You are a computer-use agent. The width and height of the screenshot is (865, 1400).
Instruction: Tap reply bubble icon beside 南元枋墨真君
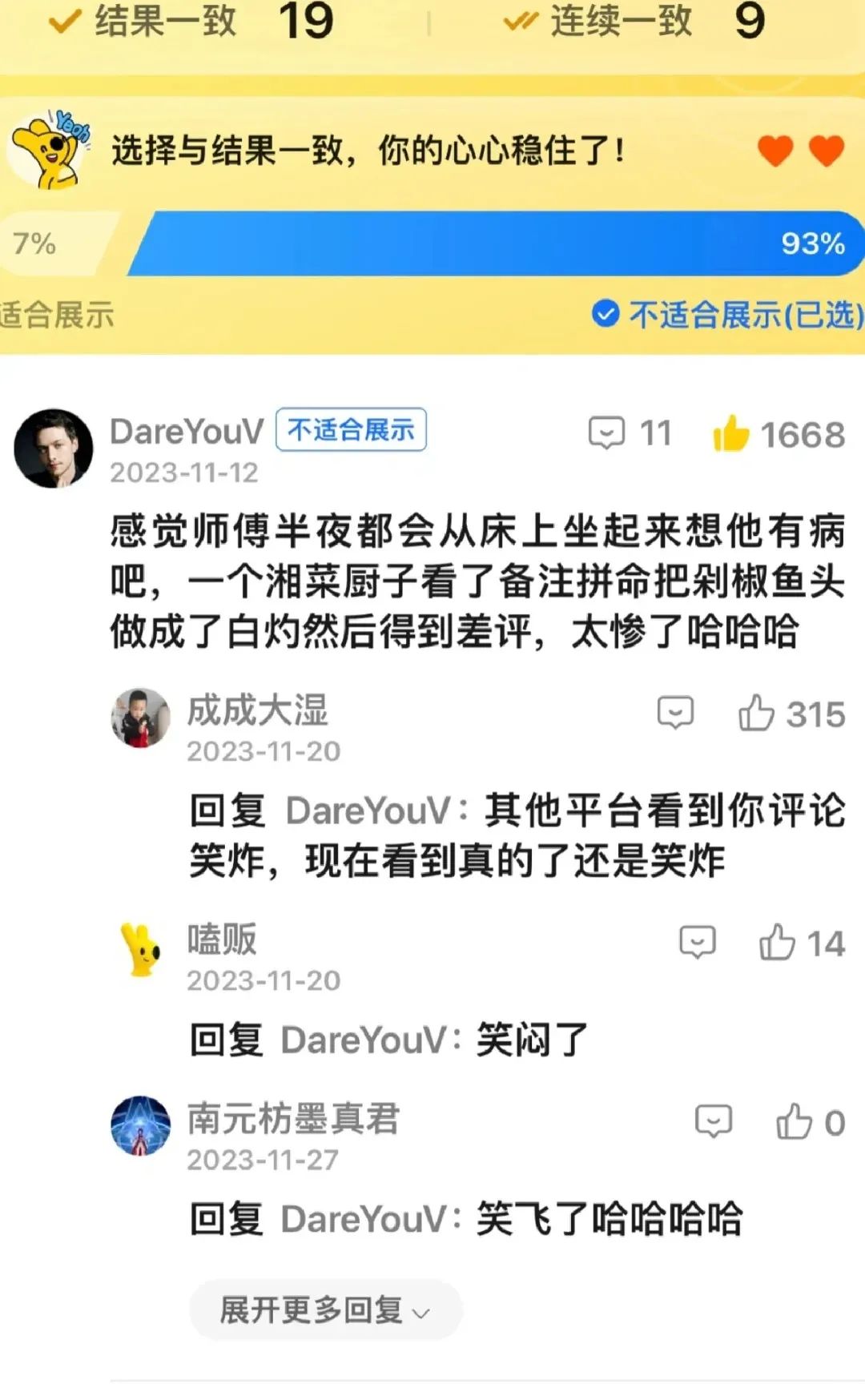coord(713,1121)
